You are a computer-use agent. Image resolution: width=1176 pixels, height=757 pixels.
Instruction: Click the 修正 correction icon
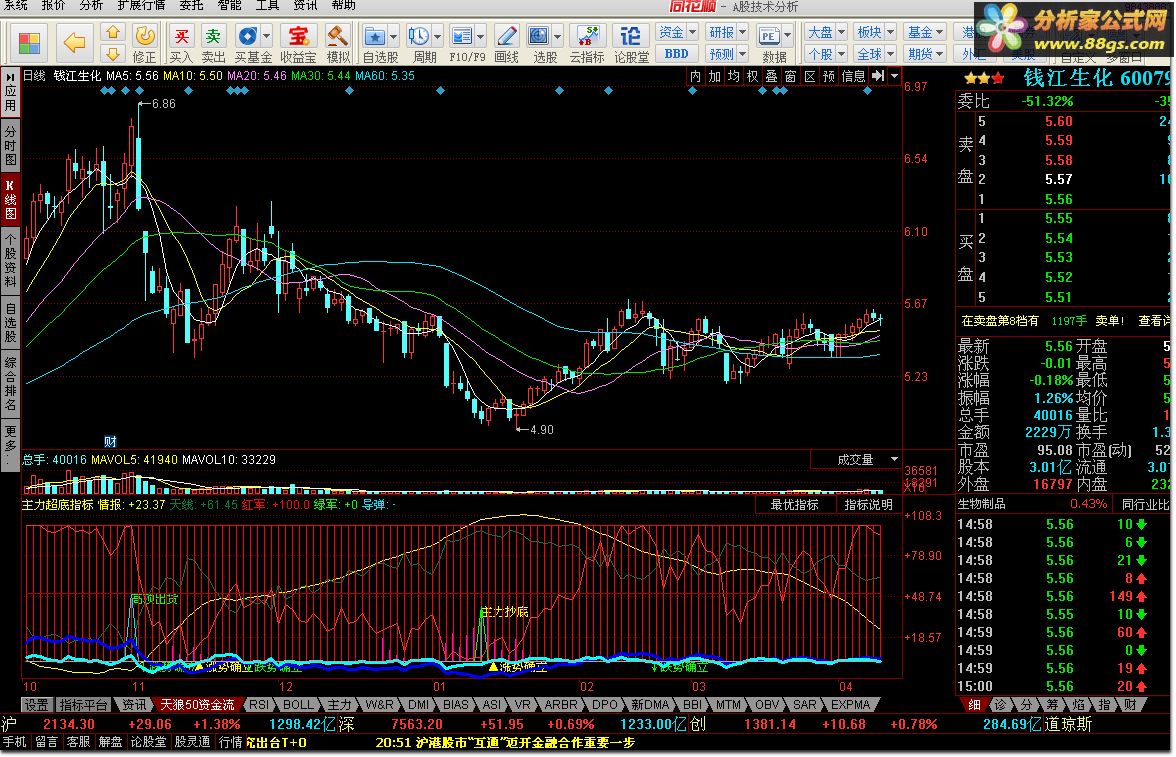coord(144,43)
